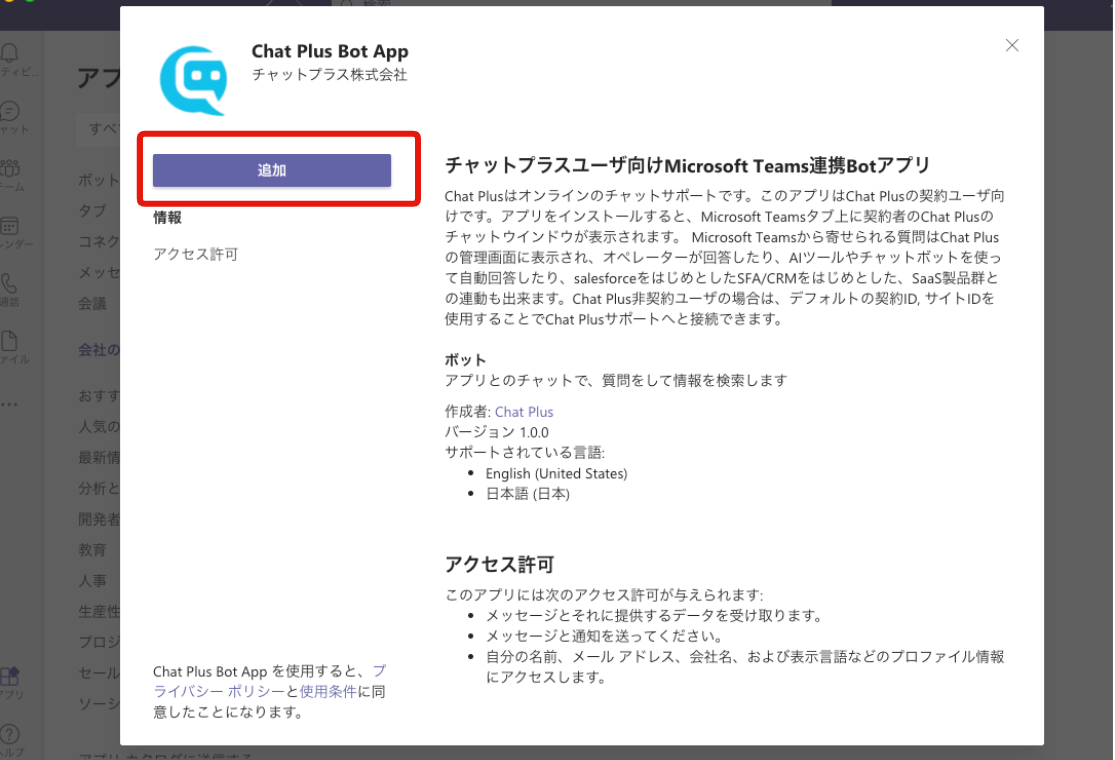Image resolution: width=1115 pixels, height=760 pixels.
Task: Select the 情報 tab in dialog
Action: click(167, 217)
